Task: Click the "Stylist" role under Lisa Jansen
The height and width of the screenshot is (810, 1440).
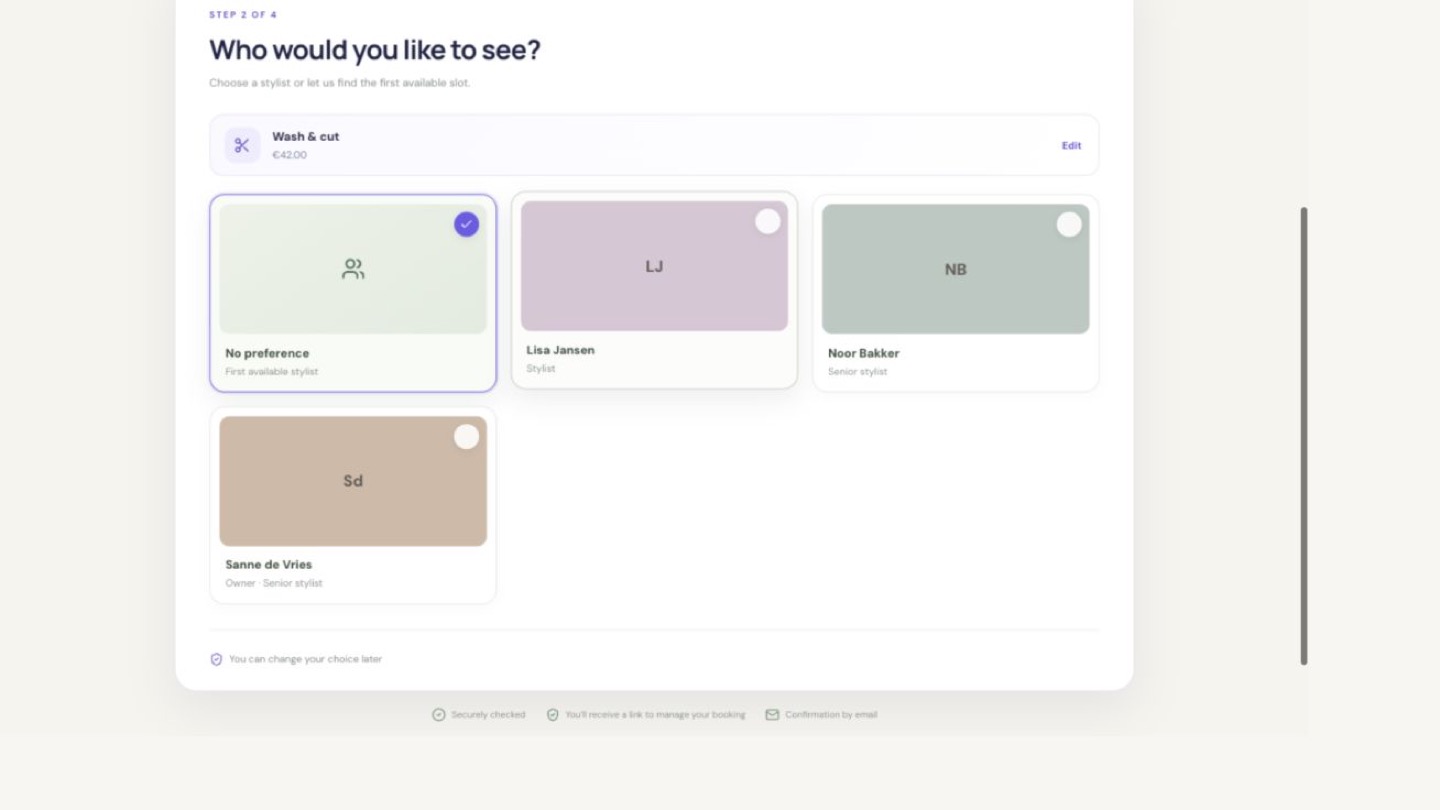Action: (x=541, y=369)
